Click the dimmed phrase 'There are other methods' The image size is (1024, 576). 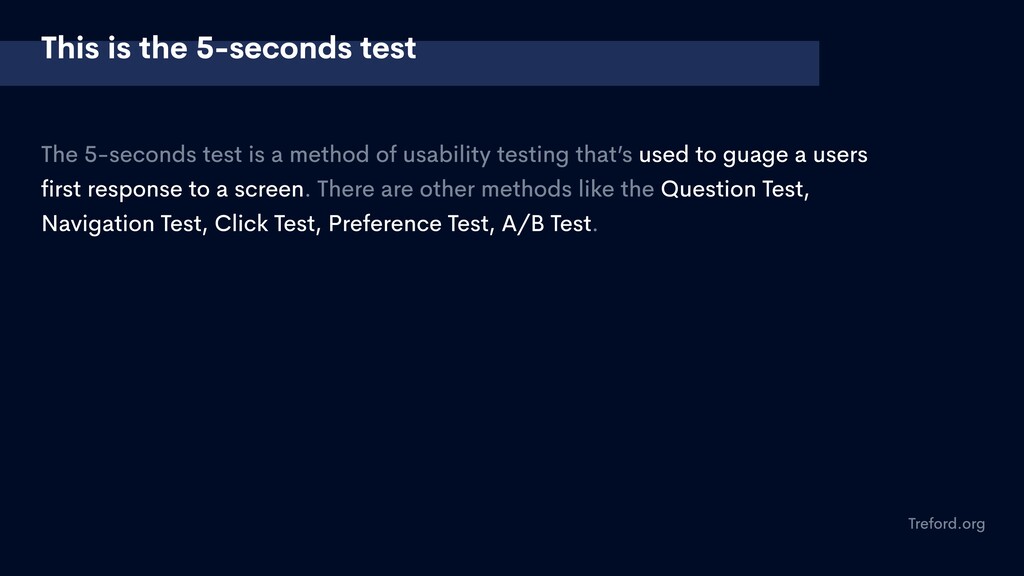click(444, 189)
